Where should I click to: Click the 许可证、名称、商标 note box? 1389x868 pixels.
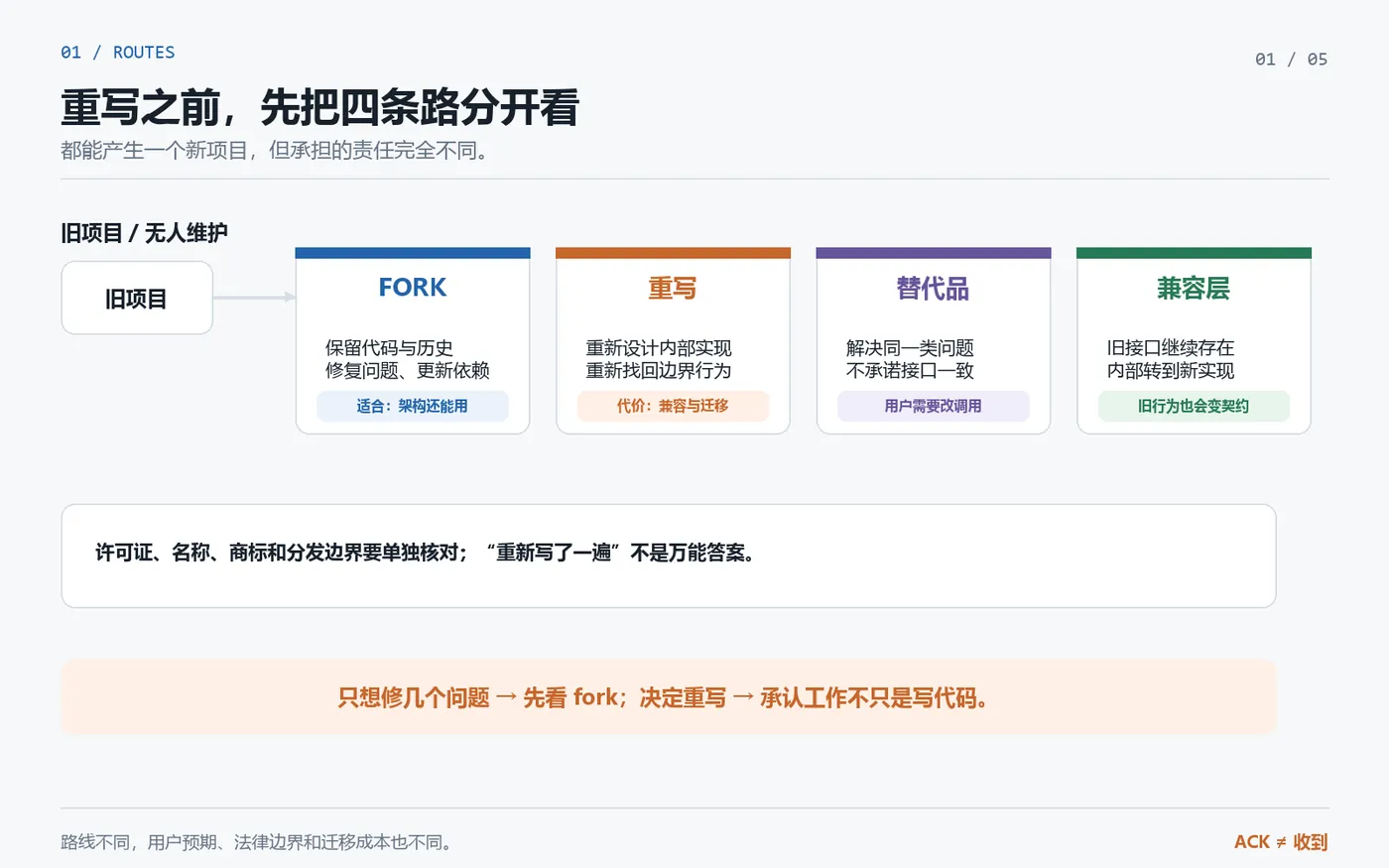click(x=669, y=556)
